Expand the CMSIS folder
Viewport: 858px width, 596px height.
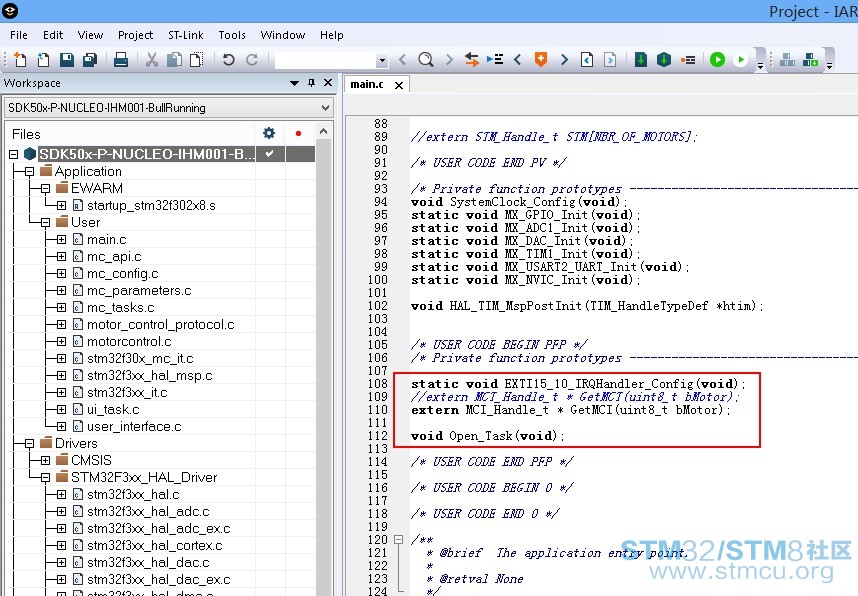(x=45, y=460)
